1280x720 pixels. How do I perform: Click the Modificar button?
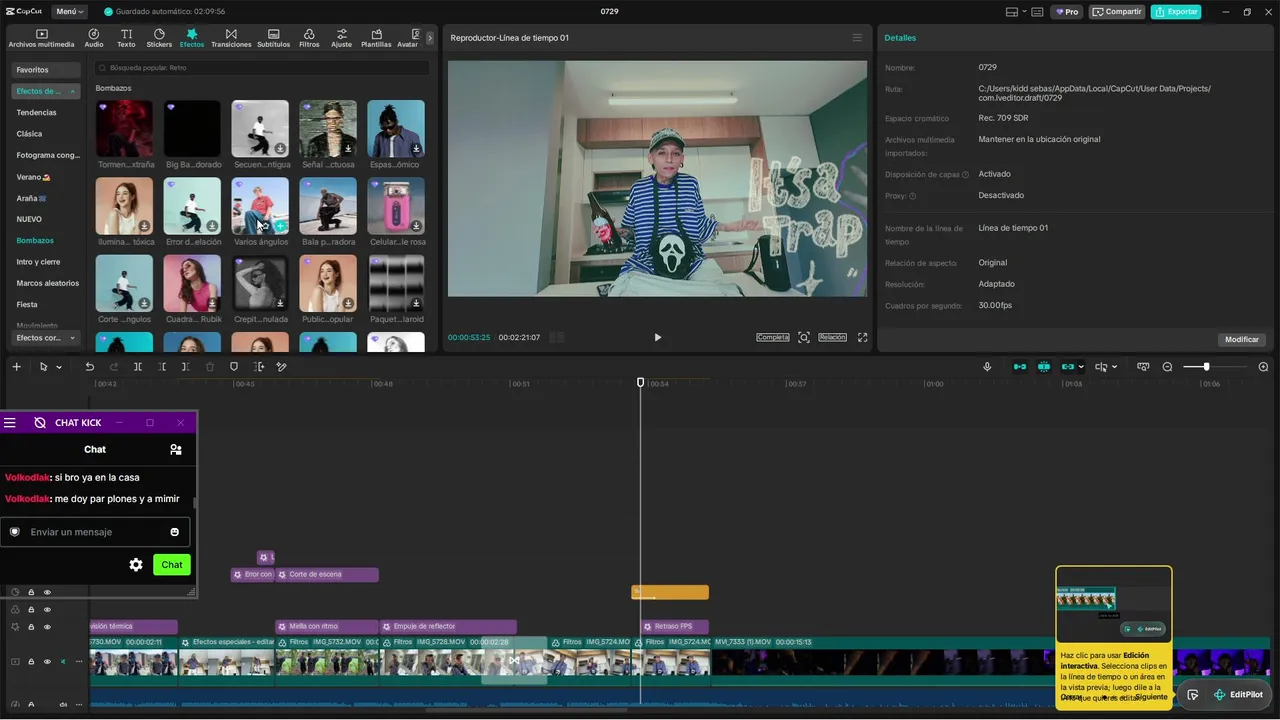point(1241,339)
